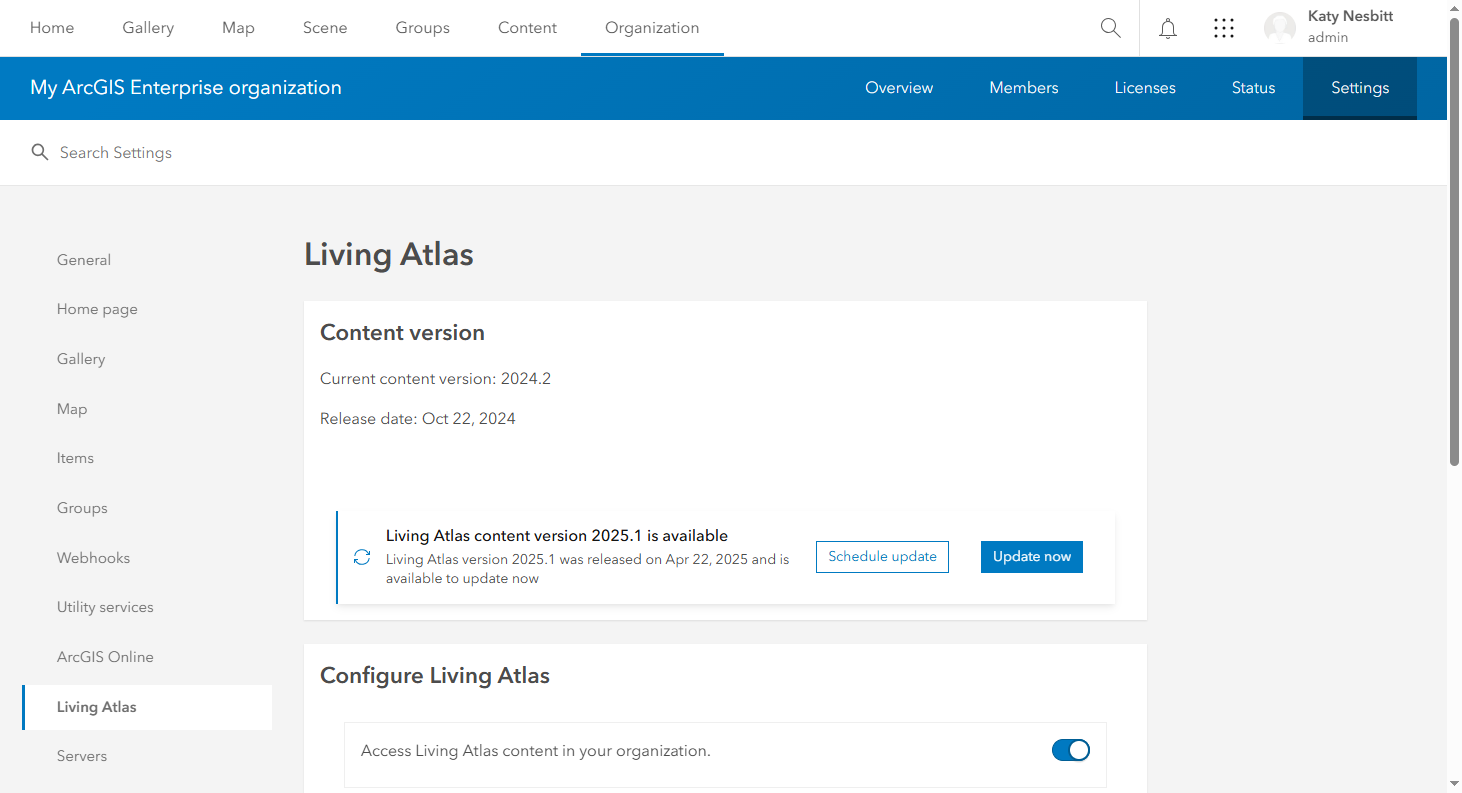Click the Update now button
The height and width of the screenshot is (793, 1462).
point(1031,556)
